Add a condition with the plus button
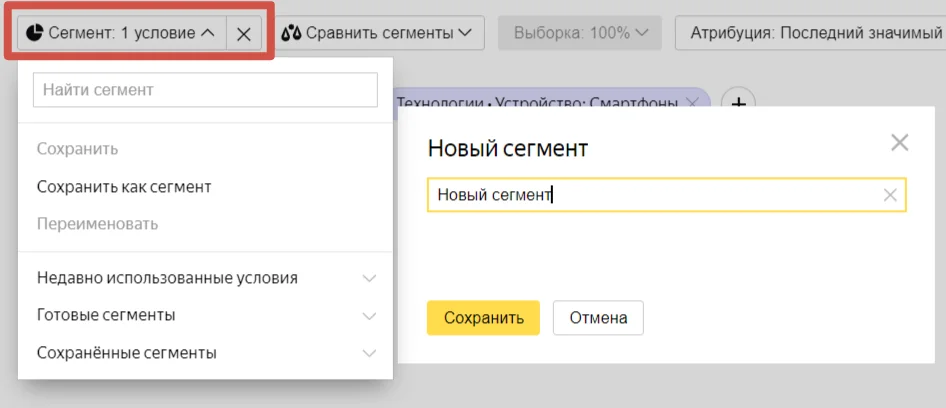The height and width of the screenshot is (408, 946). pyautogui.click(x=738, y=103)
